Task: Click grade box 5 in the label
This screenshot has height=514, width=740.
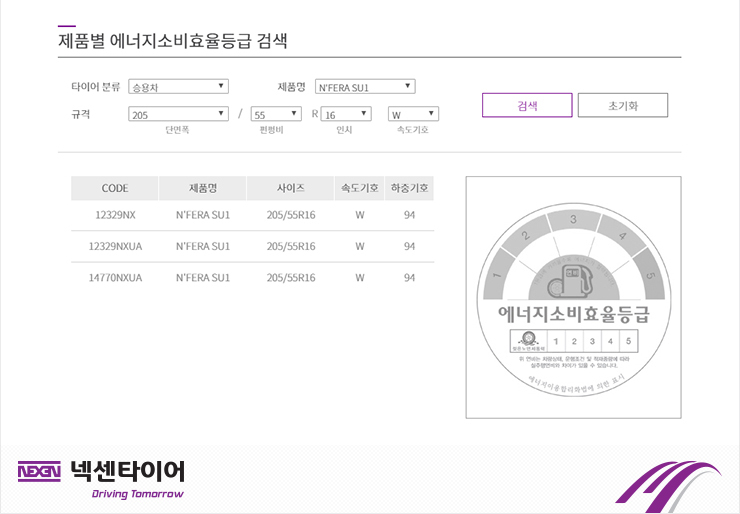Action: click(629, 341)
